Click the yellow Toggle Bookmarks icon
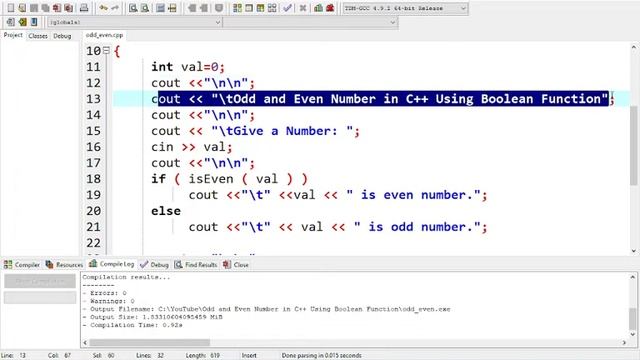This screenshot has height=360, width=640. (22, 22)
